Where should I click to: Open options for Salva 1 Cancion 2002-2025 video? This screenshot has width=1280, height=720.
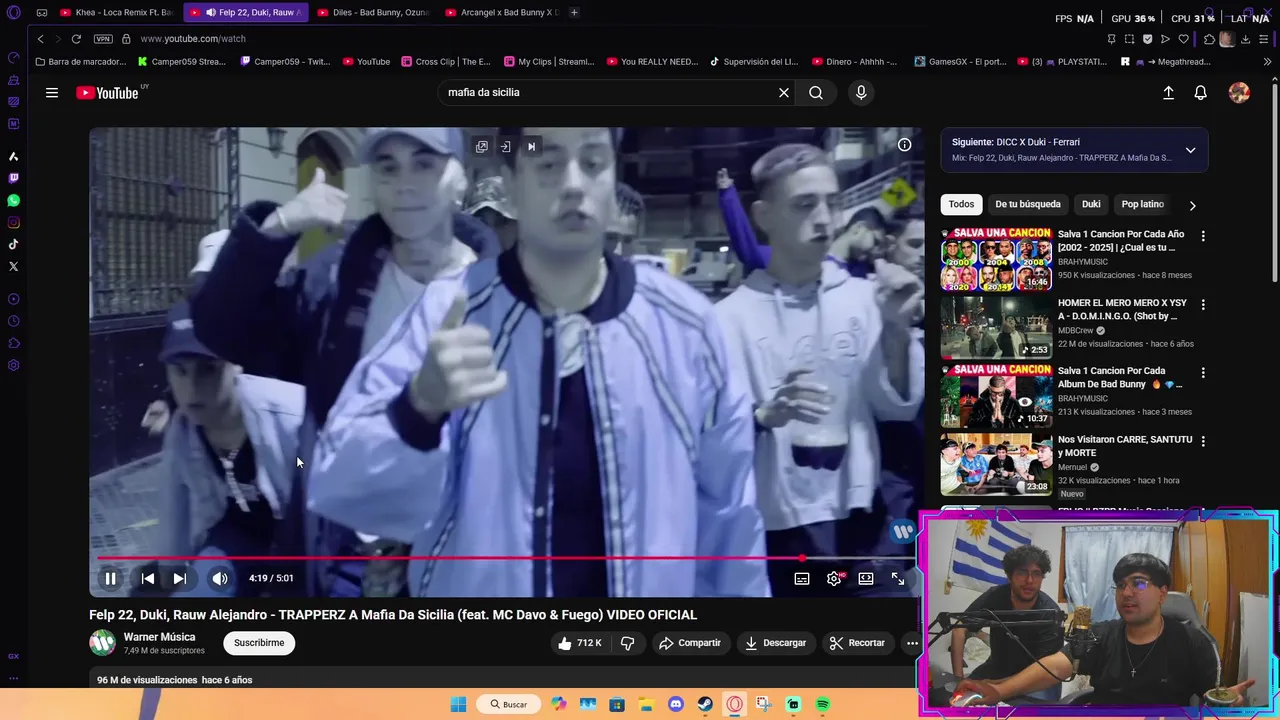1203,236
